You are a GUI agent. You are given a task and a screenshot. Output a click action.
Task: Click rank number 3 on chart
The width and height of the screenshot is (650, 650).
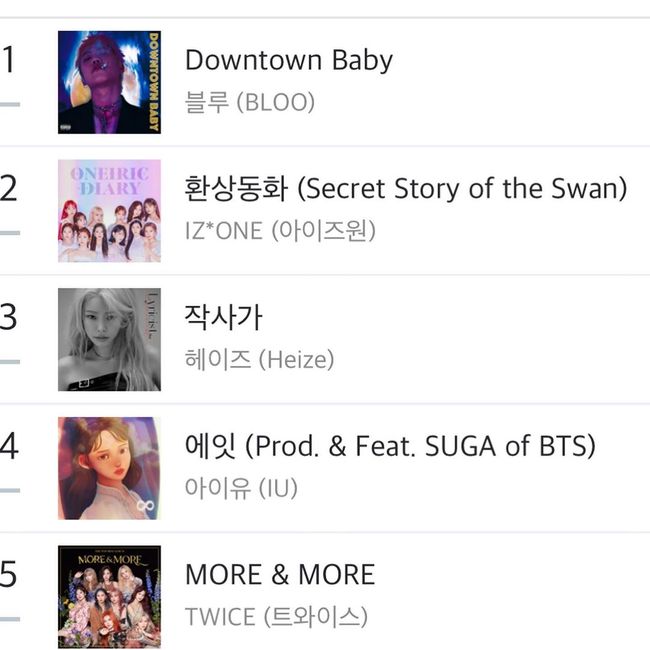tap(8, 317)
